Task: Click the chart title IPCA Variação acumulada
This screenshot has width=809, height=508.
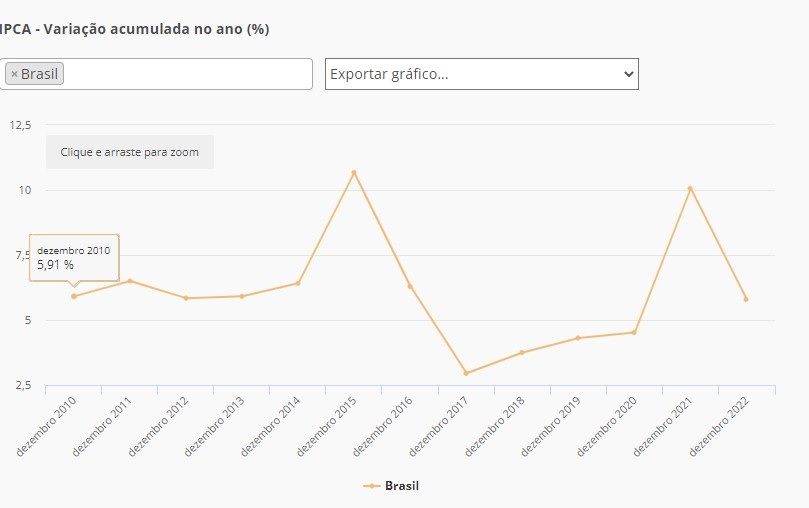Action: point(135,29)
